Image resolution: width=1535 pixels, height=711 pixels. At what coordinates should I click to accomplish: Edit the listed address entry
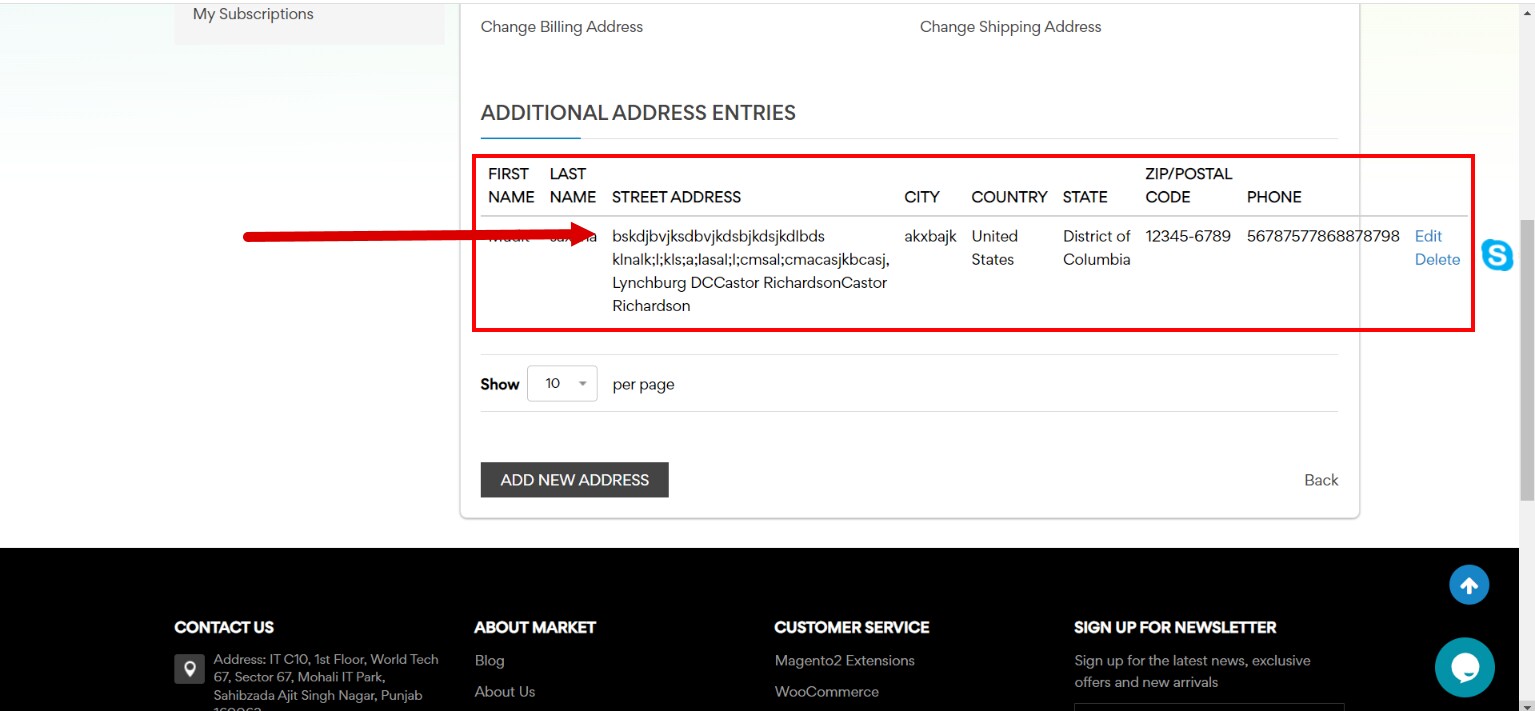pos(1427,236)
